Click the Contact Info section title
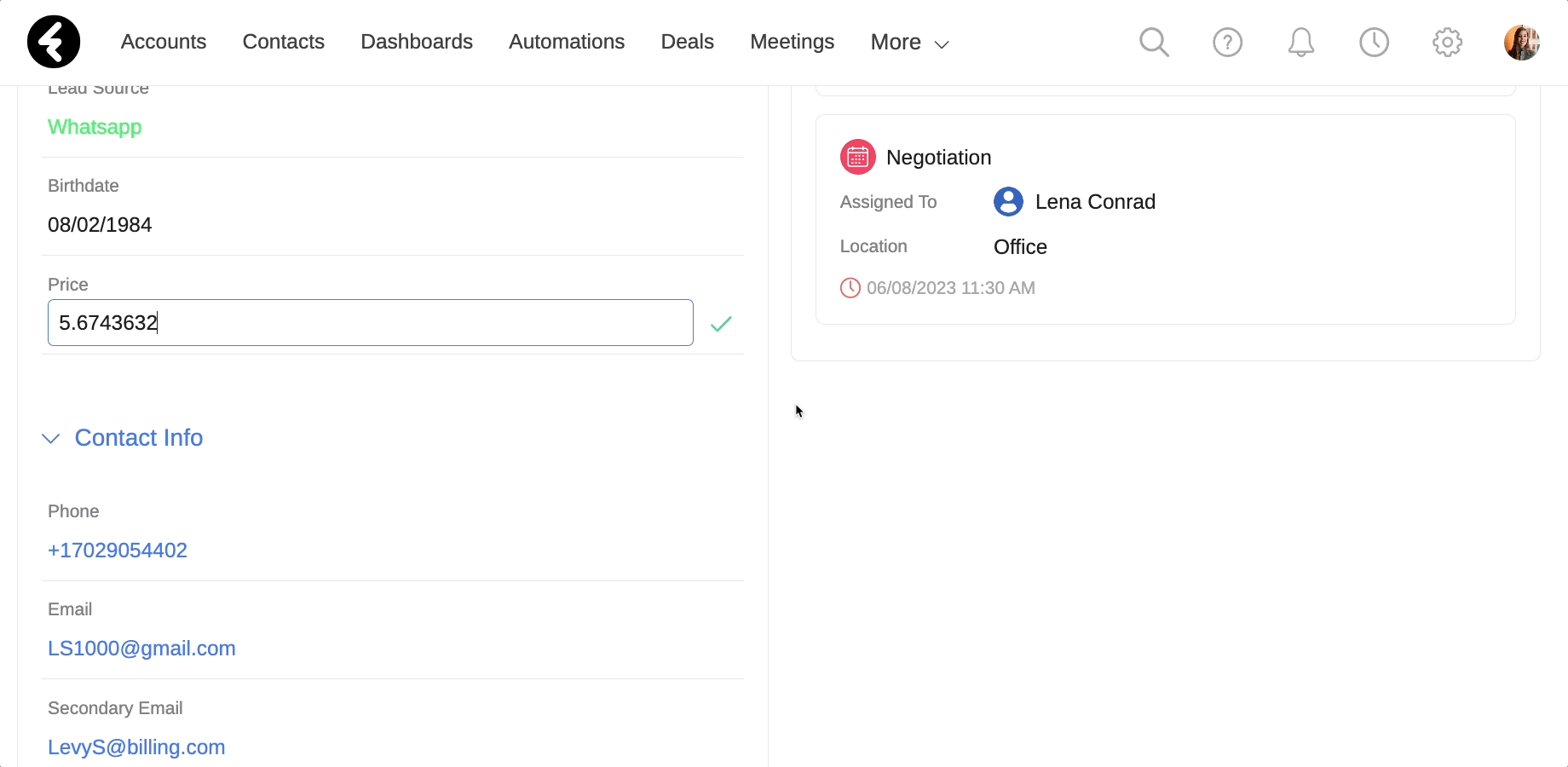 139,438
